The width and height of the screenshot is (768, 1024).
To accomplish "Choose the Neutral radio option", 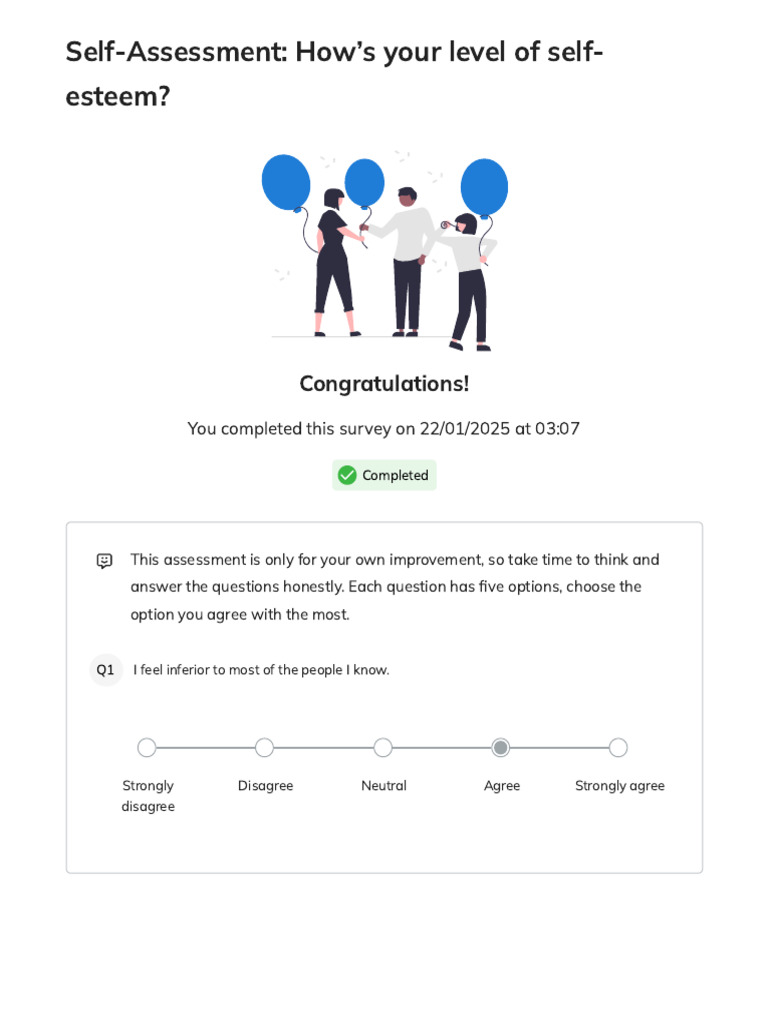I will coord(383,748).
